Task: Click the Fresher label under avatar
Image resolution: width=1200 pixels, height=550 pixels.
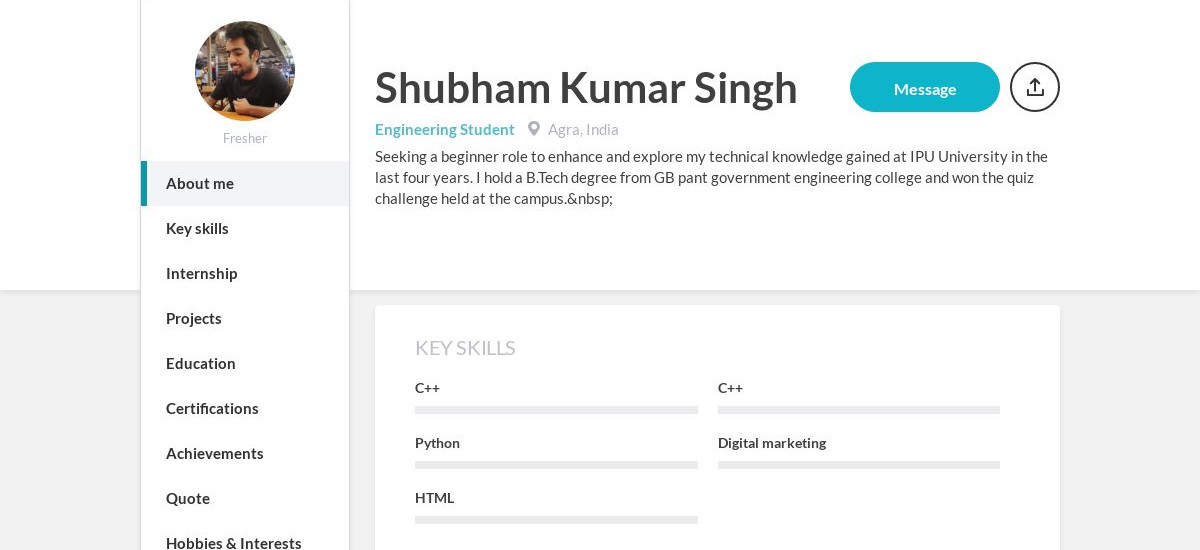Action: [x=245, y=138]
